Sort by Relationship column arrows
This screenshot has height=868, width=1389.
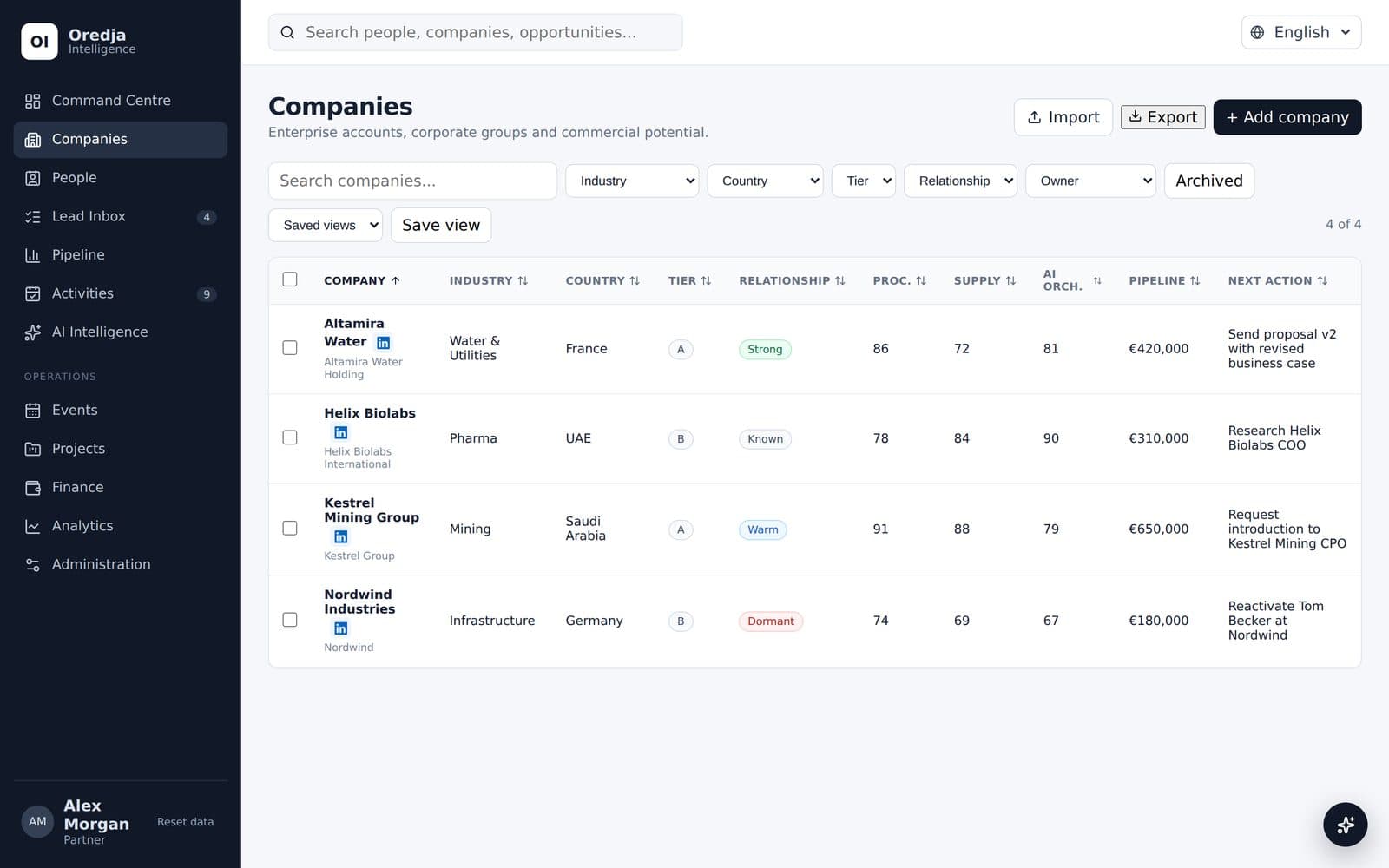839,280
